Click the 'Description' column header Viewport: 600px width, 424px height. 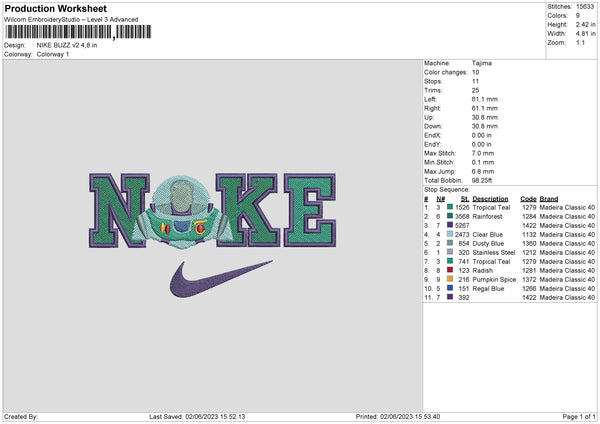coord(490,199)
